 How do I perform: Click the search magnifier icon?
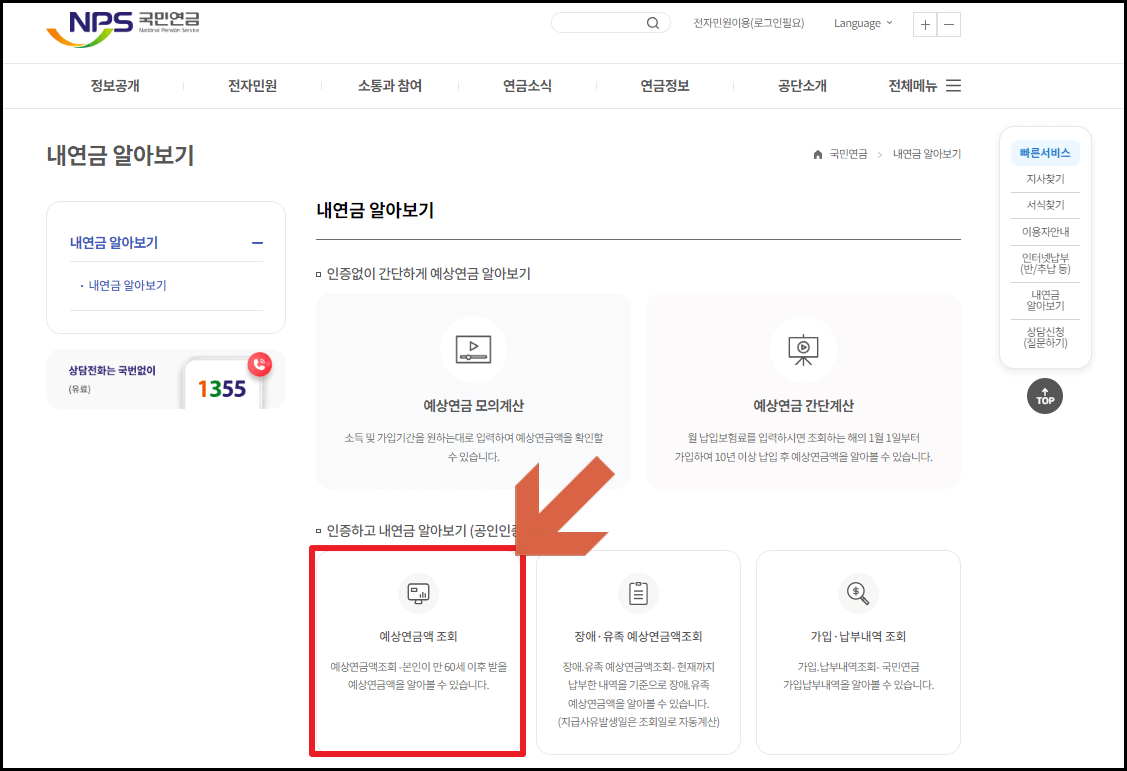[654, 22]
